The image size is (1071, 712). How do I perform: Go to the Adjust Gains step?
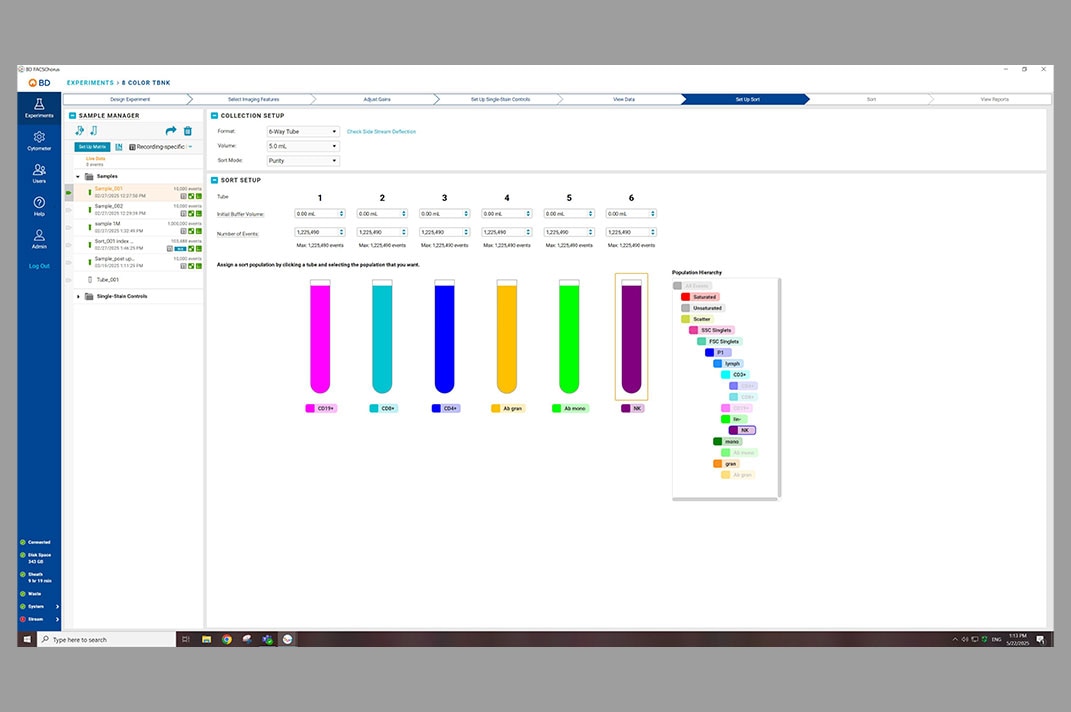pos(377,99)
